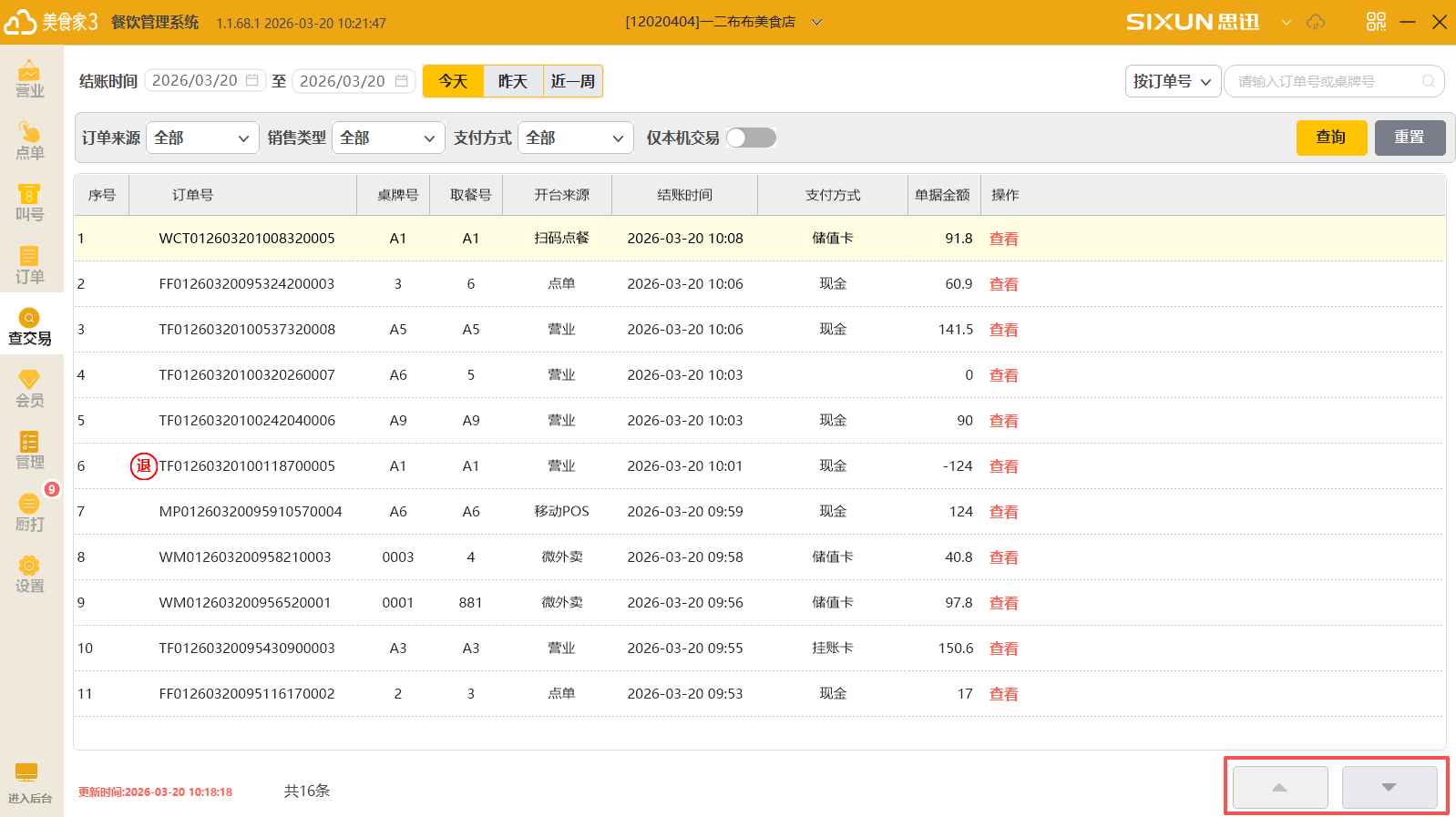Viewport: 1456px width, 817px height.
Task: Open the 按订单号 search type dropdown
Action: 1172,81
